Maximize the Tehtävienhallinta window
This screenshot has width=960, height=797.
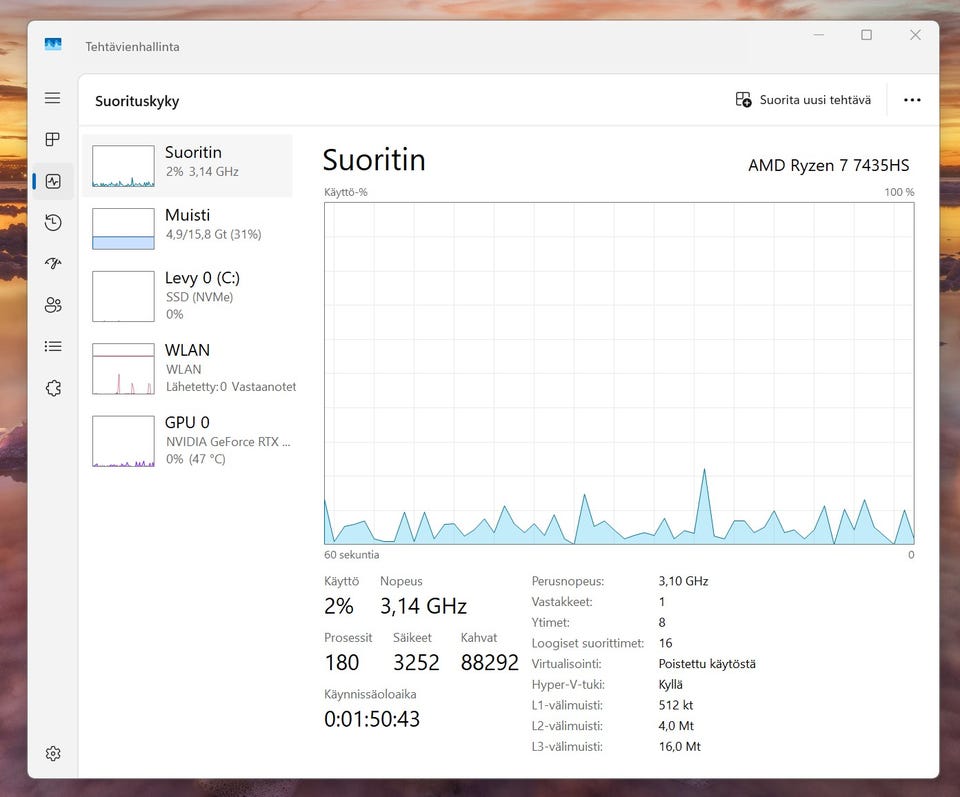866,35
